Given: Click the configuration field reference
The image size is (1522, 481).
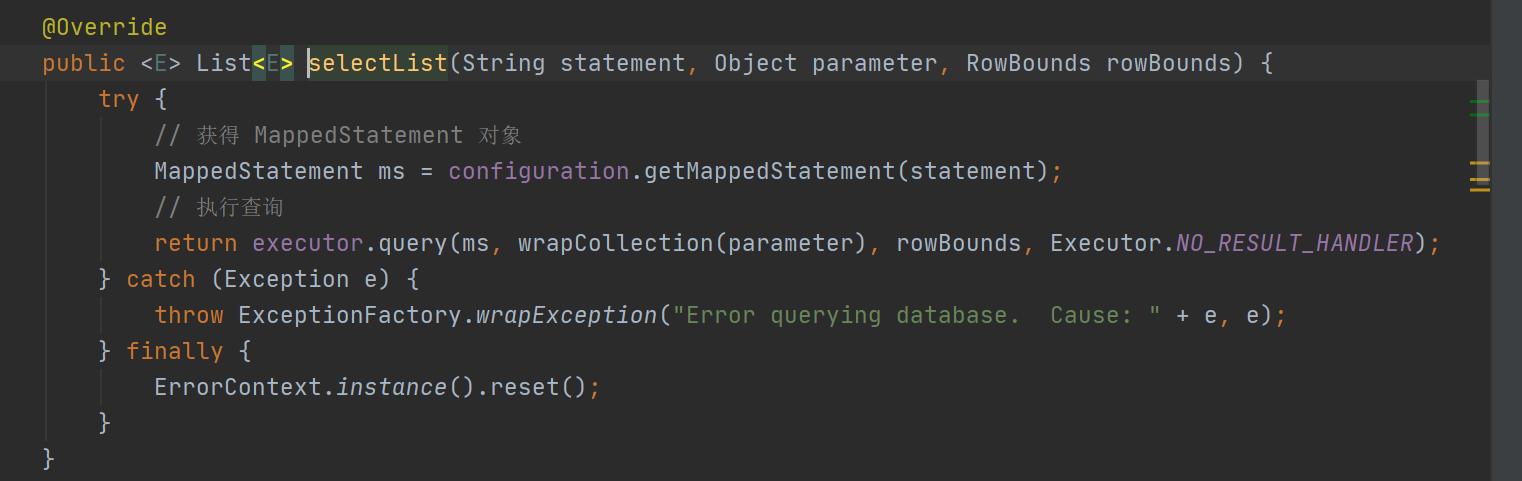Looking at the screenshot, I should click(539, 171).
